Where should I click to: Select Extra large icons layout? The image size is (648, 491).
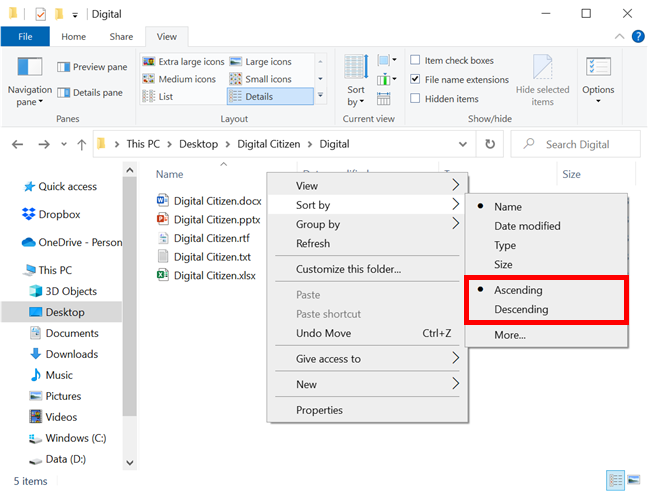click(183, 62)
